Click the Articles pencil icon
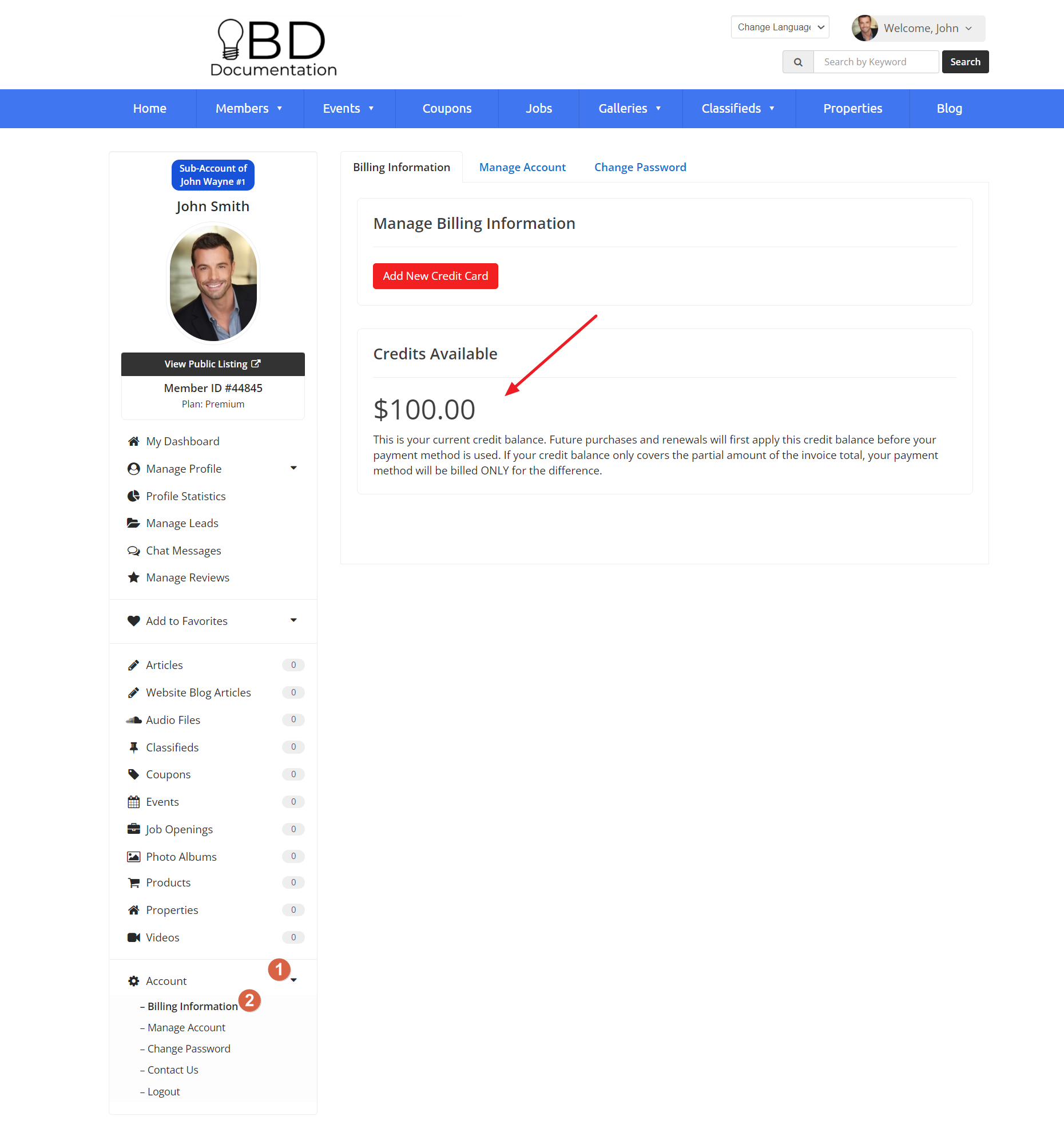Screen dimensions: 1064x1132 pos(134,664)
